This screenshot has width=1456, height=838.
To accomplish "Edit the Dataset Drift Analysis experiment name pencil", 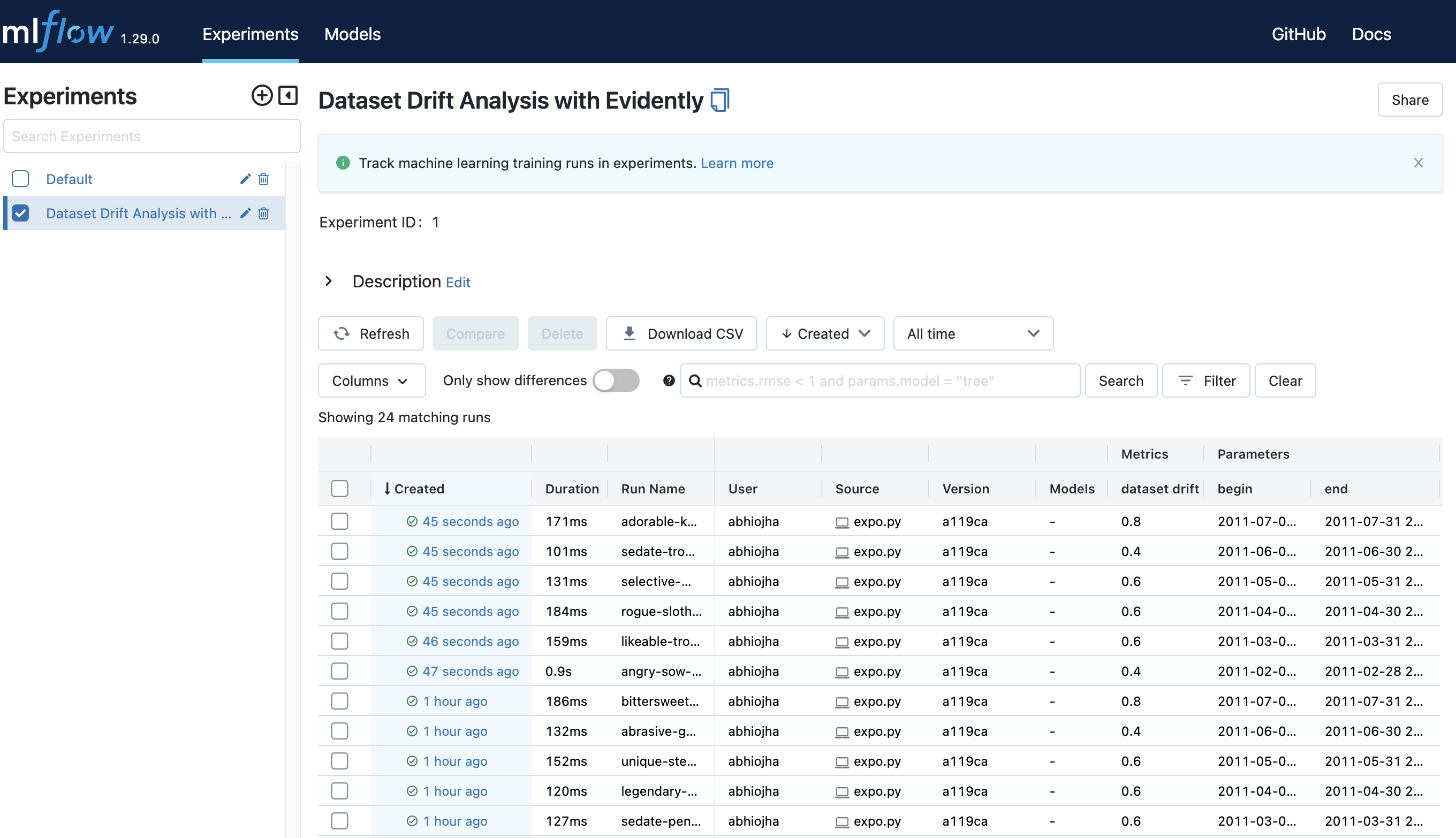I will [245, 214].
